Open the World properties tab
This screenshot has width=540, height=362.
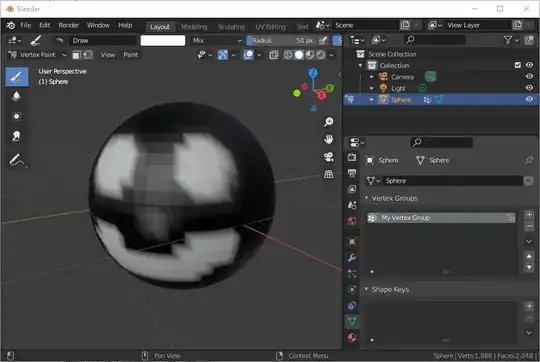coord(352,221)
